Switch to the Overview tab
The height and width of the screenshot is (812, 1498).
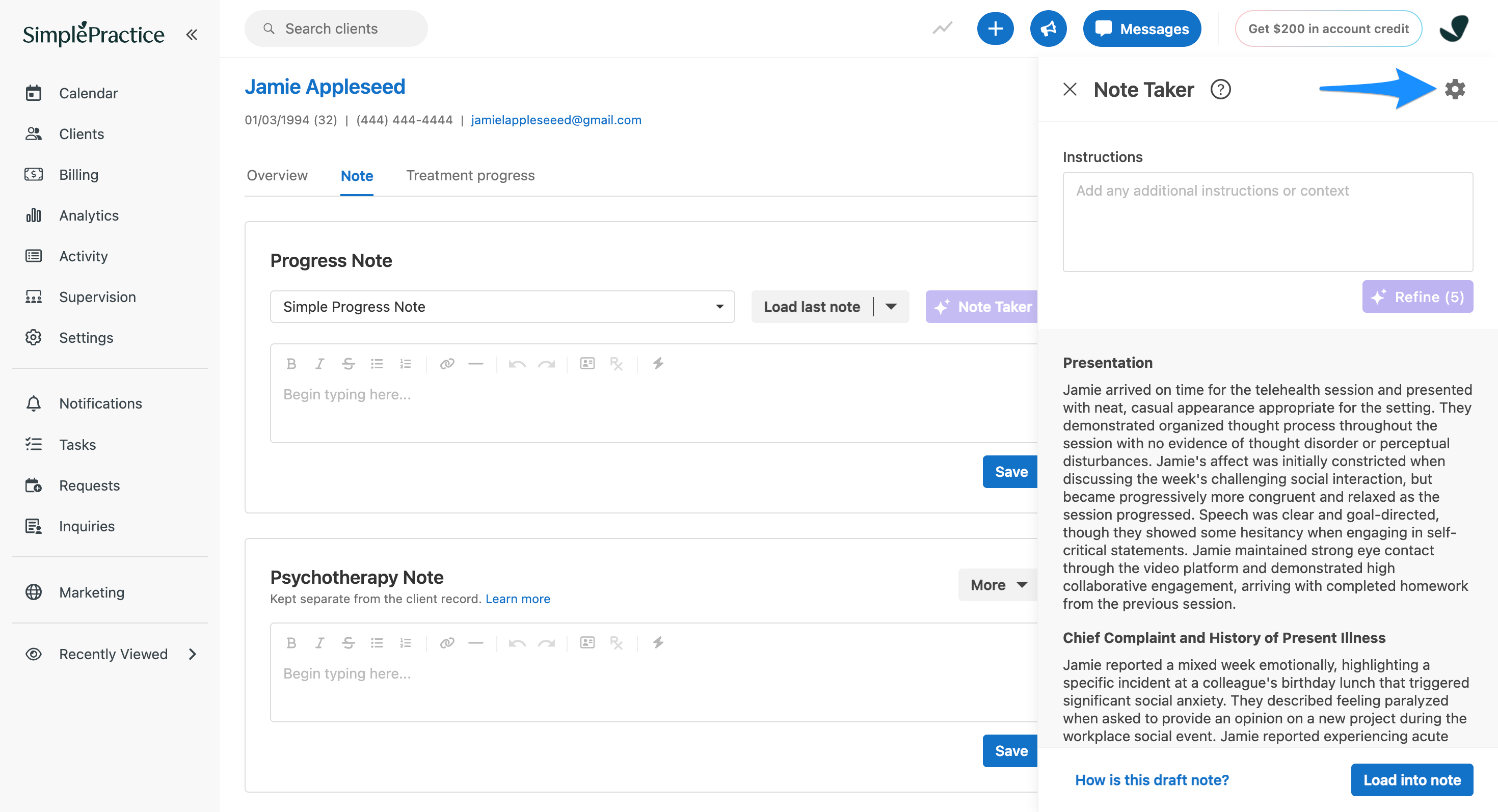coord(277,176)
